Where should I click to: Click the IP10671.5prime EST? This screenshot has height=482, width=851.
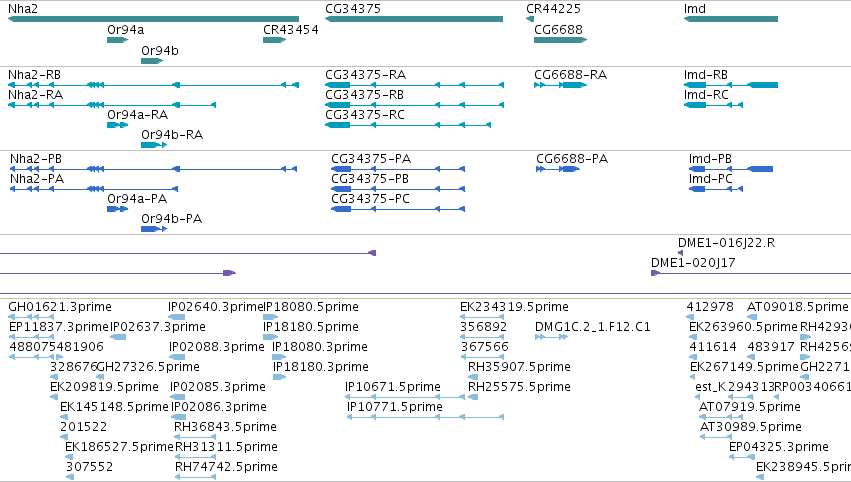(x=405, y=397)
